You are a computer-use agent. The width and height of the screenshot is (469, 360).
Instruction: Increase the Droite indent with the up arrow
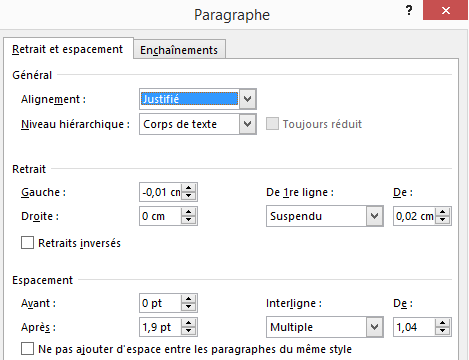[x=189, y=212]
